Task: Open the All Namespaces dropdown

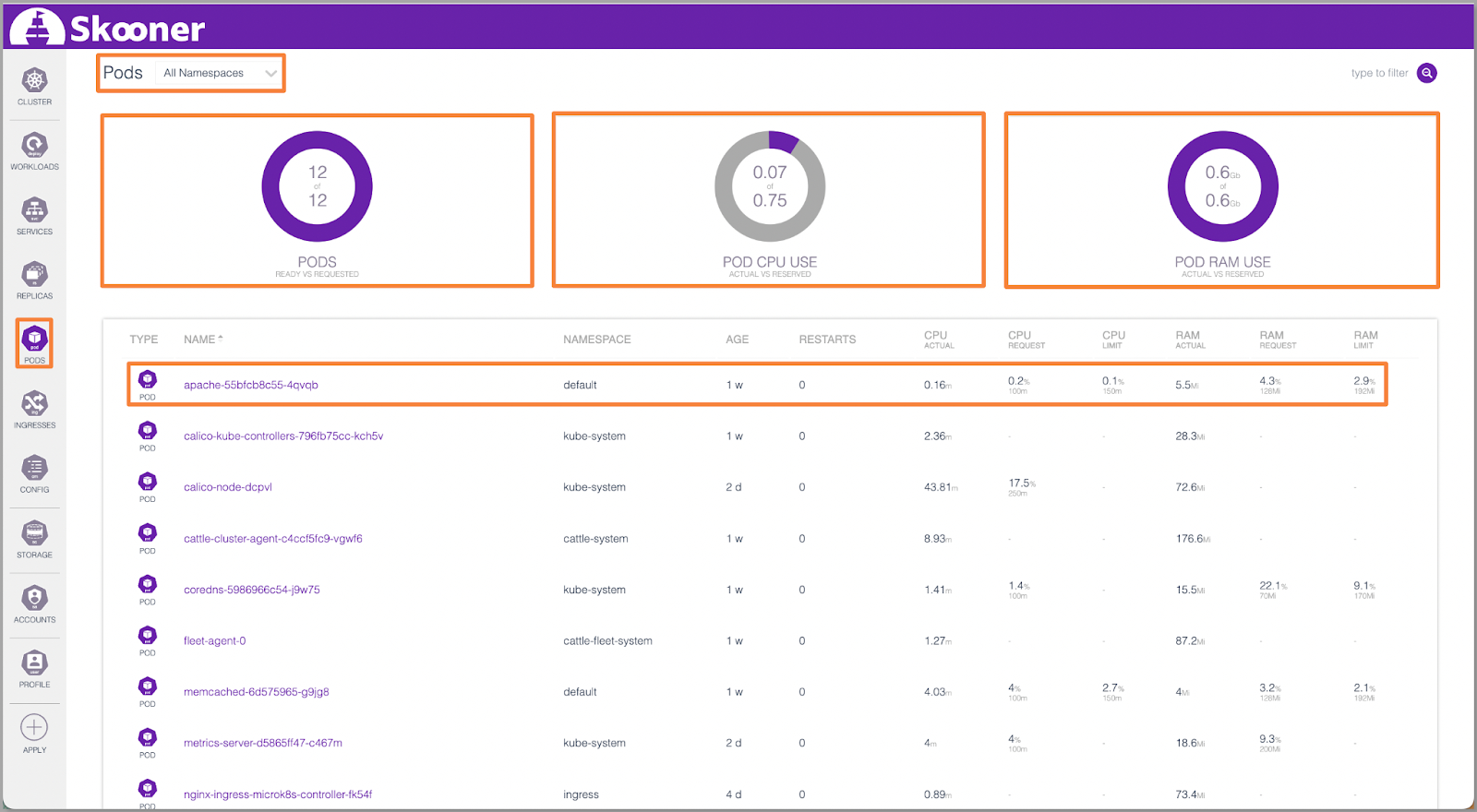Action: [220, 73]
